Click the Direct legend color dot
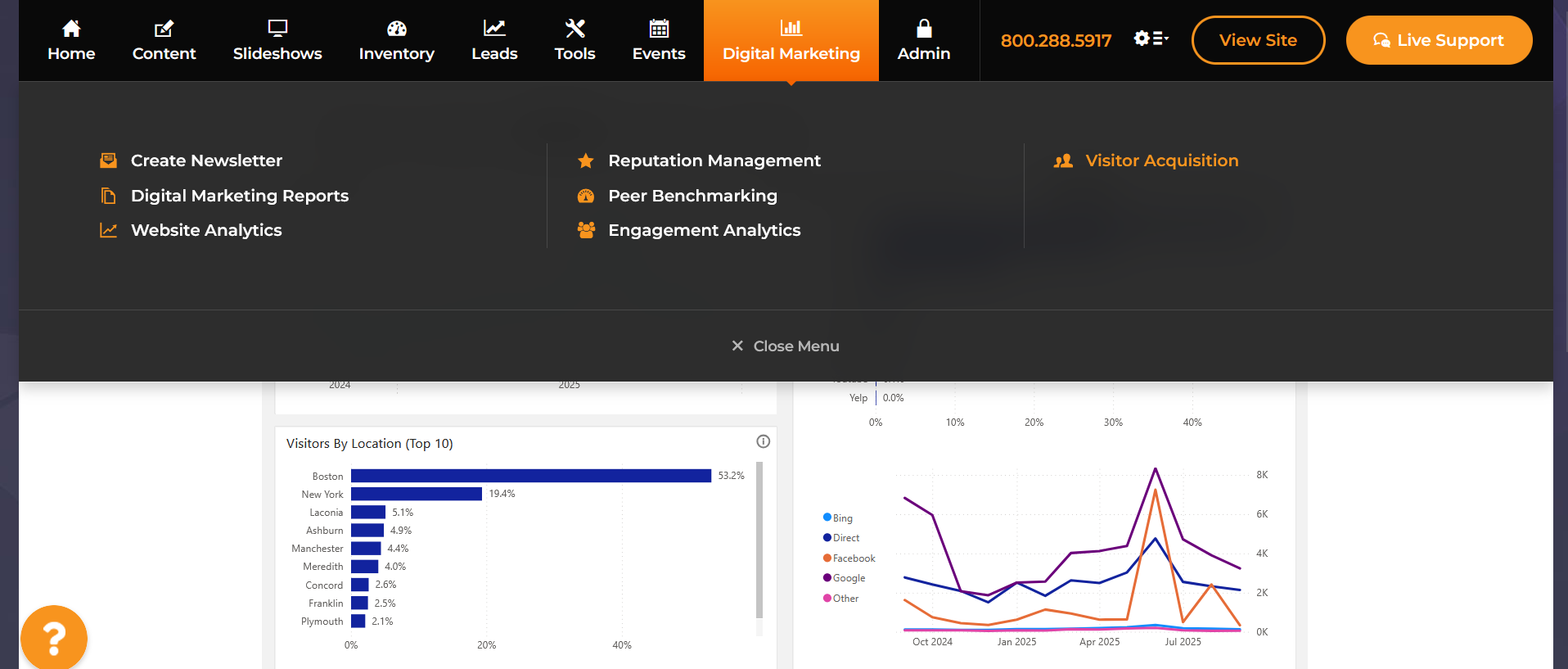Screen dimensions: 1568x669 pos(827,537)
